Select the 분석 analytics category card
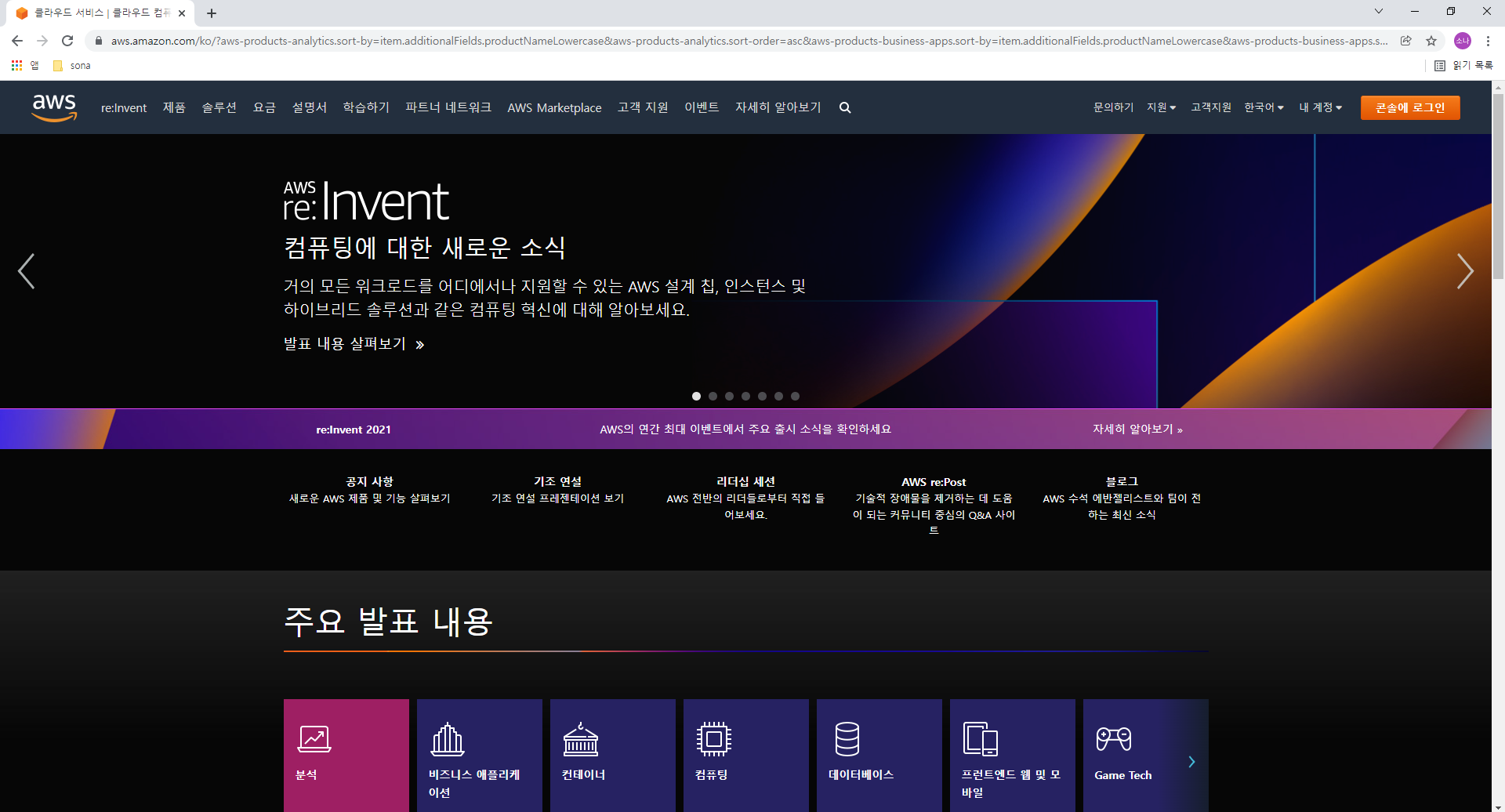1505x812 pixels. coord(346,756)
